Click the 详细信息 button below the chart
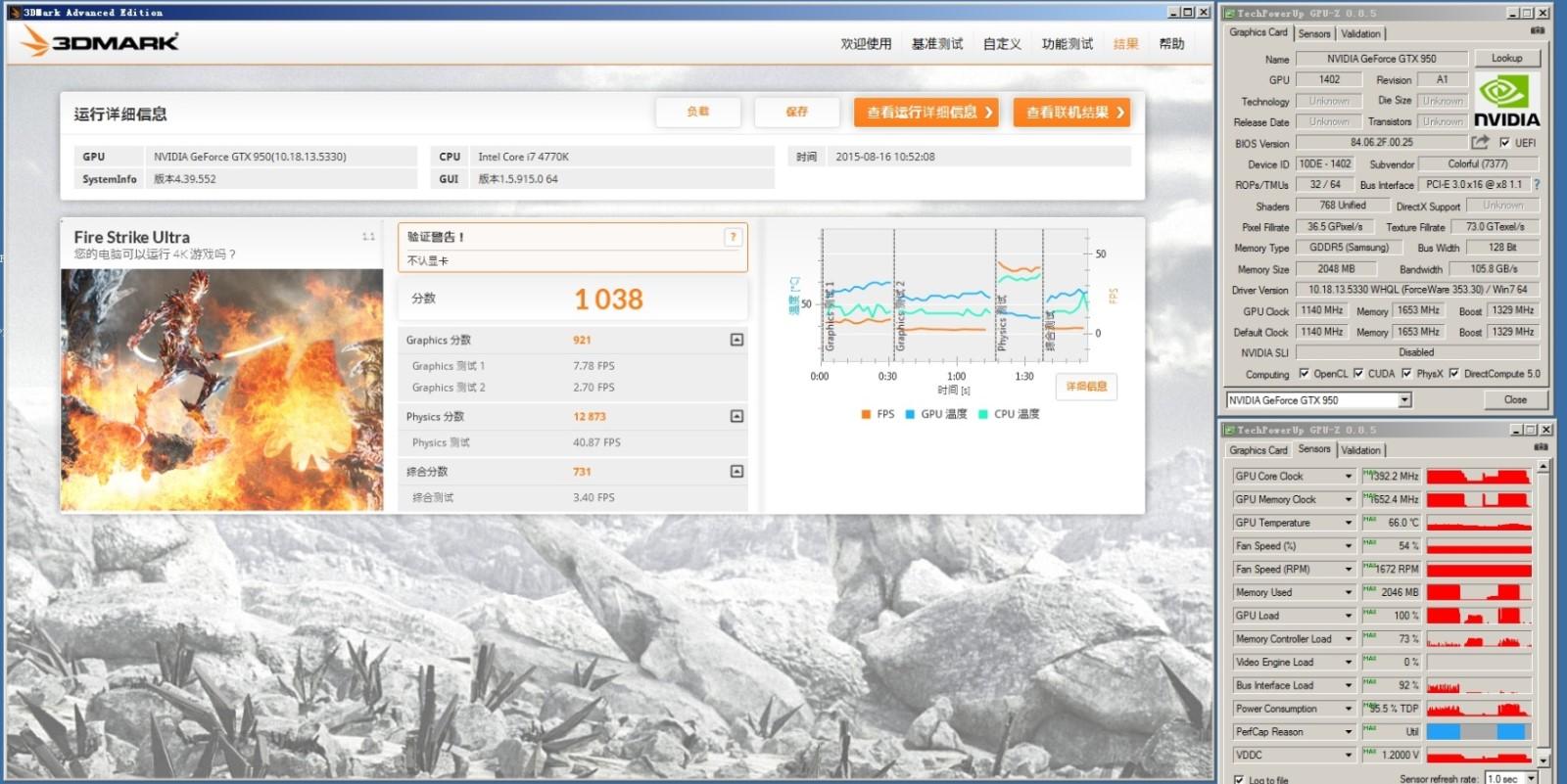Viewport: 1567px width, 784px height. [x=1086, y=387]
